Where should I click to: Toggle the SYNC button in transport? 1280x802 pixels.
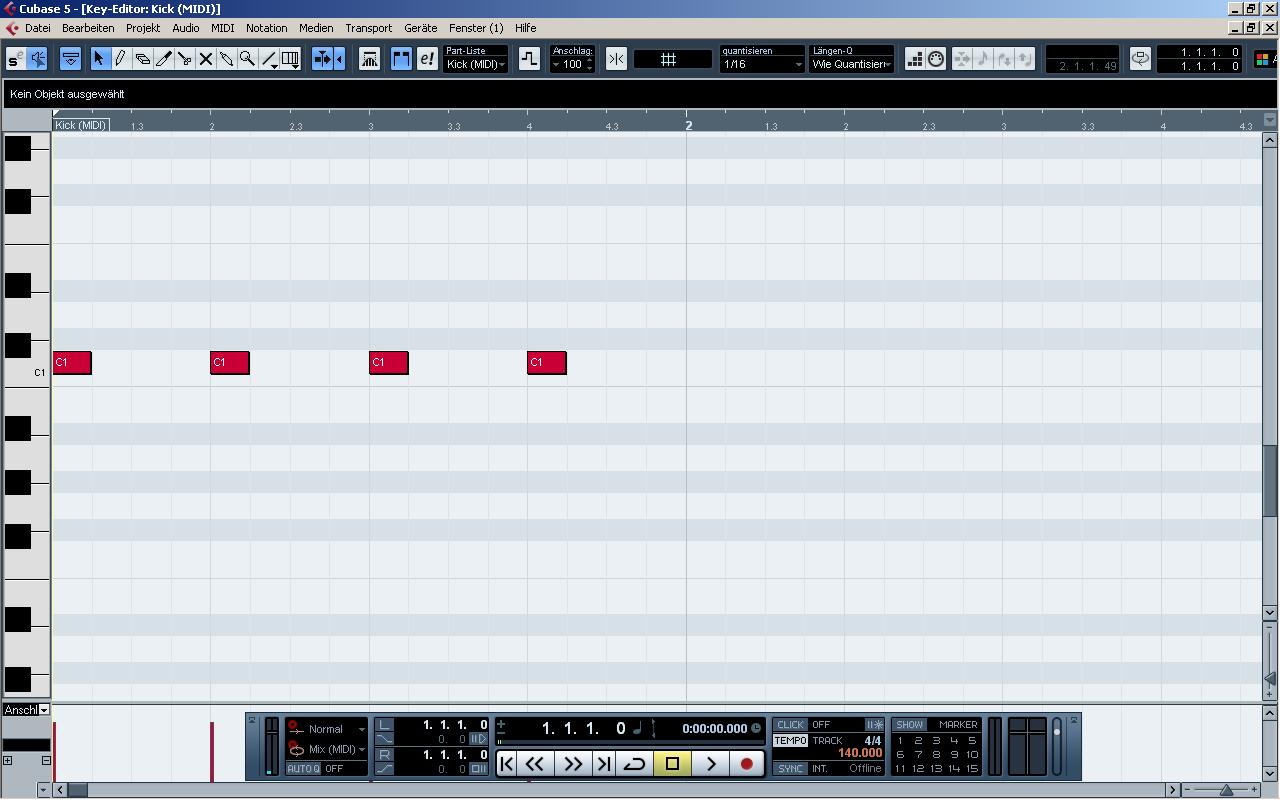point(790,768)
